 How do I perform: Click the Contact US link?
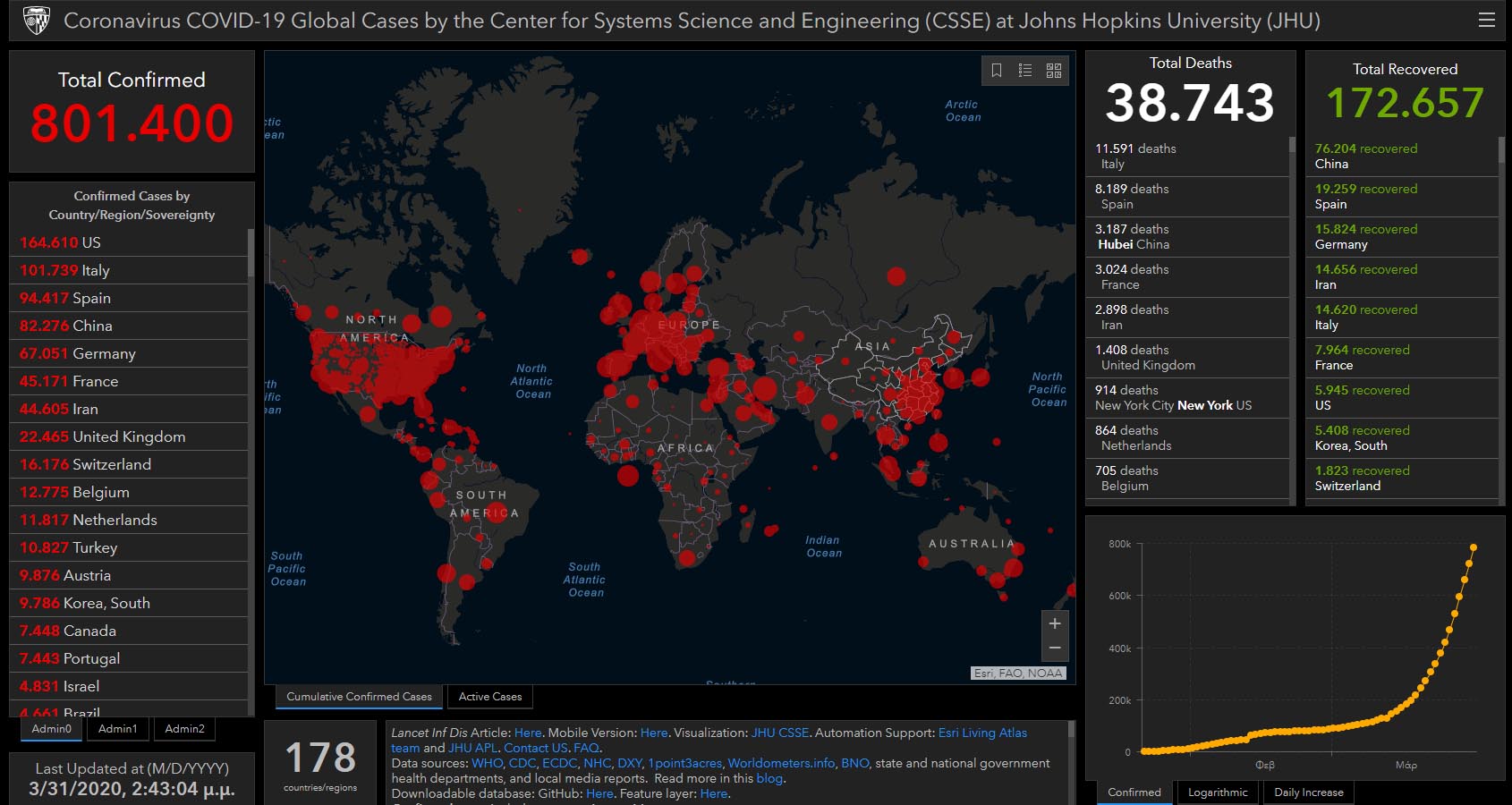tap(536, 748)
